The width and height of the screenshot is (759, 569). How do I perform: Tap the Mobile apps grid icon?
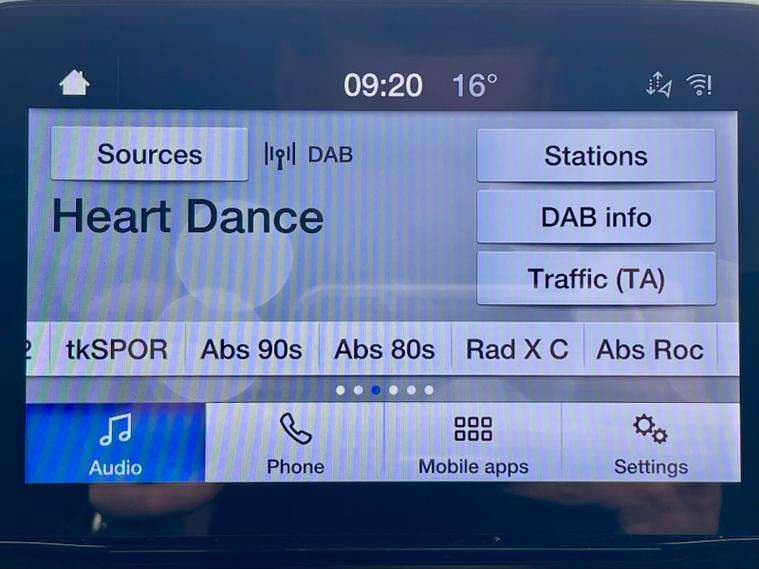pos(473,429)
